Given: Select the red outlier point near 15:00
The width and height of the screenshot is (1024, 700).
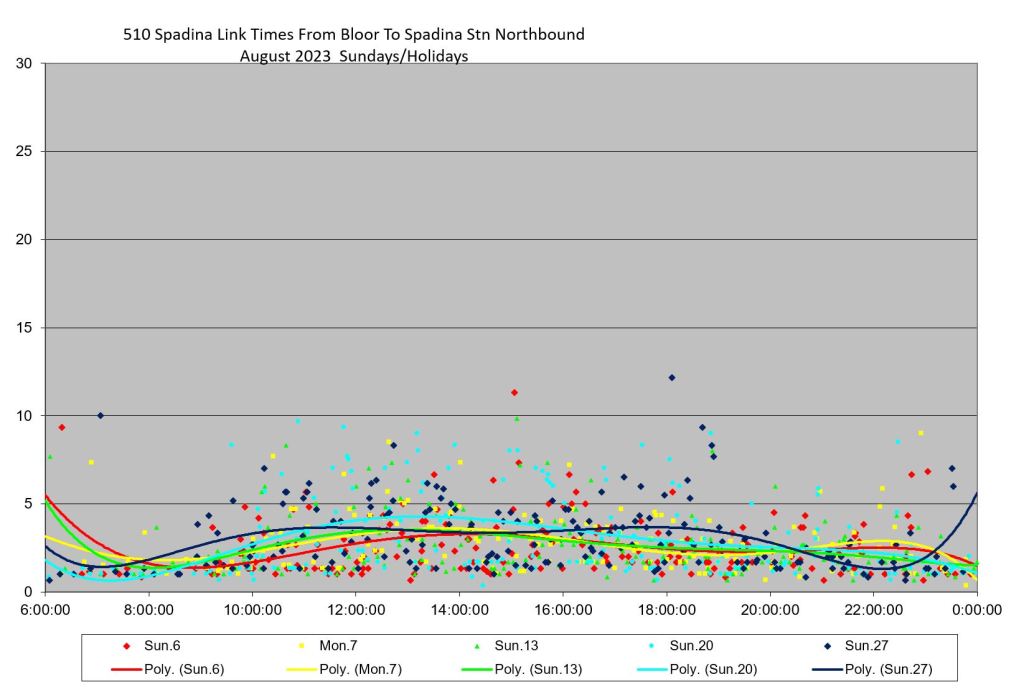Looking at the screenshot, I should click(x=514, y=392).
